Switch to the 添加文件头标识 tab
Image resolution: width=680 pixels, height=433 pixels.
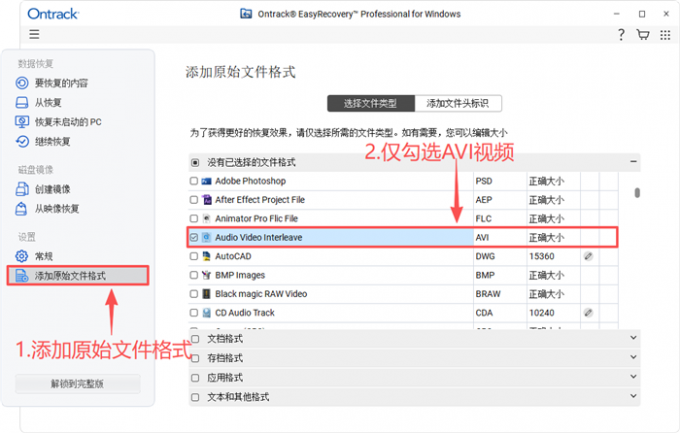pyautogui.click(x=458, y=103)
